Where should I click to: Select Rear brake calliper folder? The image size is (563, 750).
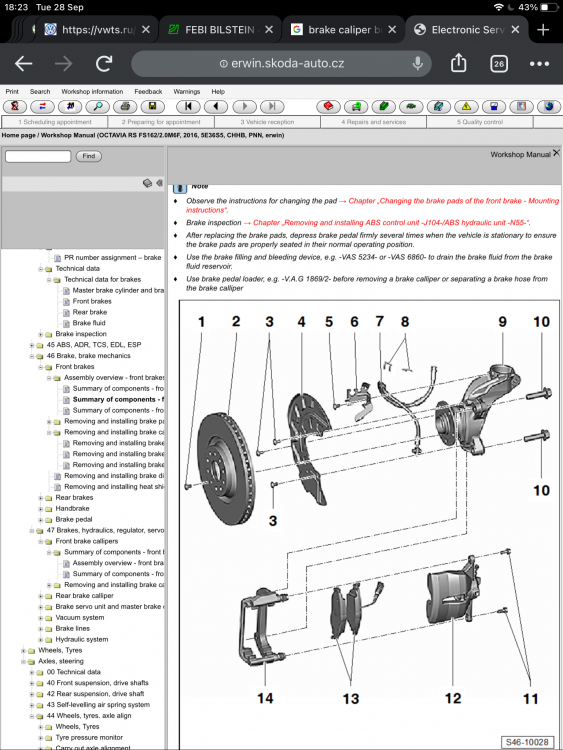tap(84, 596)
